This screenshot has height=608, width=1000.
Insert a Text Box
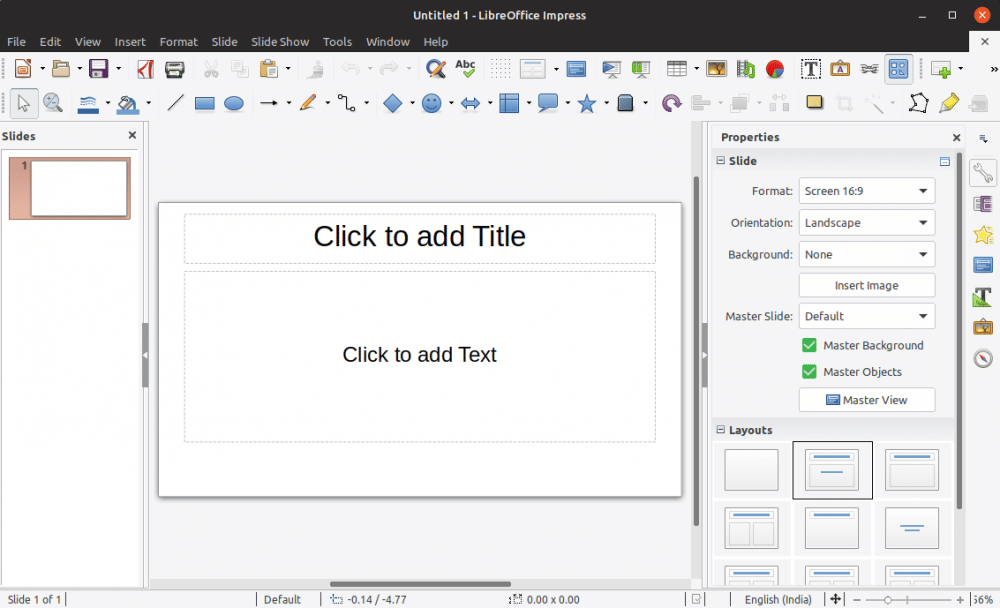pos(811,68)
